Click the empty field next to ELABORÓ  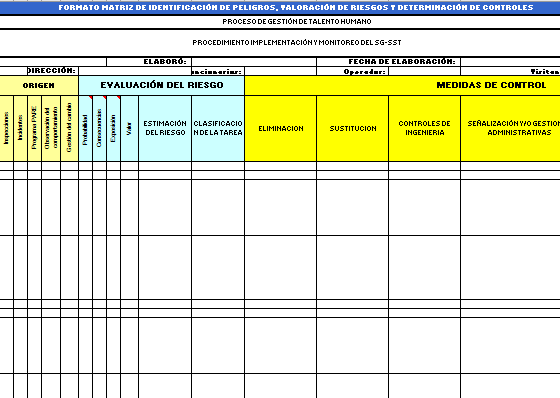[x=254, y=62]
